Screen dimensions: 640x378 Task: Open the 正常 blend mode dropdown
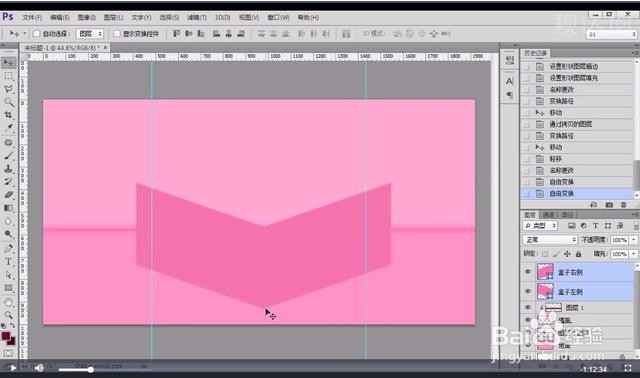tap(550, 240)
